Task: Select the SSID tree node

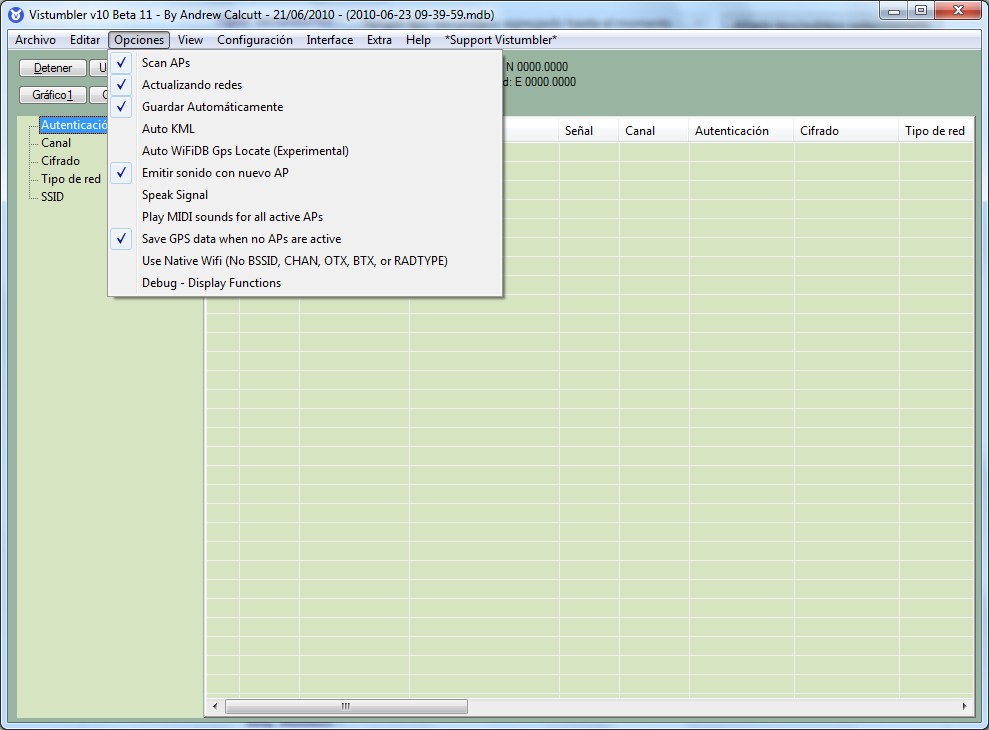Action: pyautogui.click(x=52, y=197)
